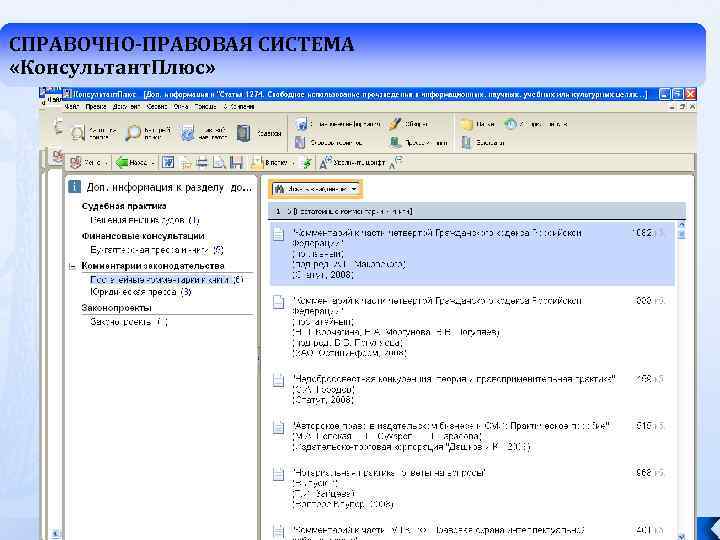Viewport: 720px width, 540px height.
Task: Open first Комментарий к части четвертой (Статут, 2008)
Action: coord(472,253)
